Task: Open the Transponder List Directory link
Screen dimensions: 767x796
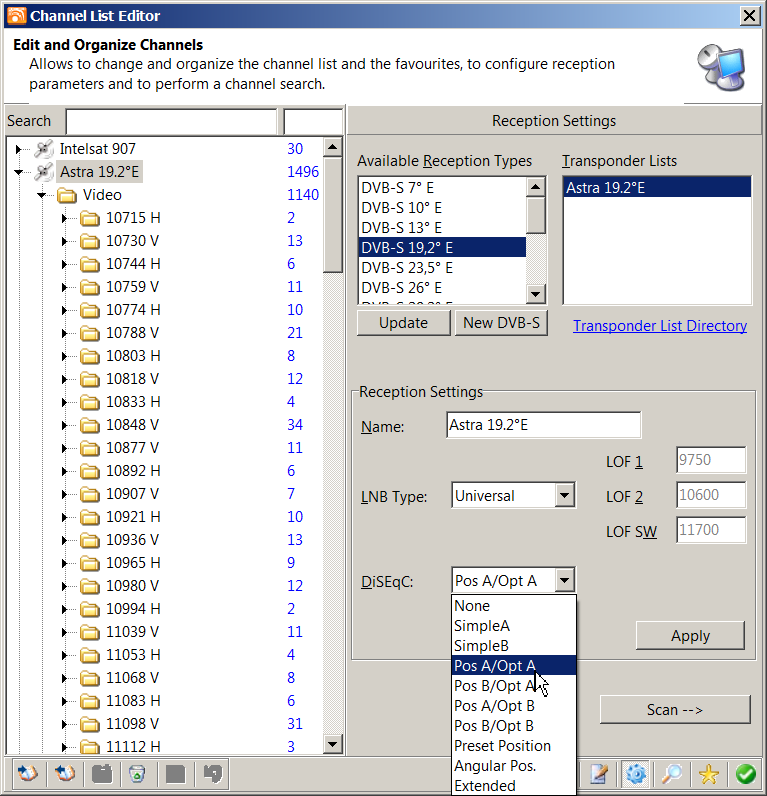Action: 659,326
